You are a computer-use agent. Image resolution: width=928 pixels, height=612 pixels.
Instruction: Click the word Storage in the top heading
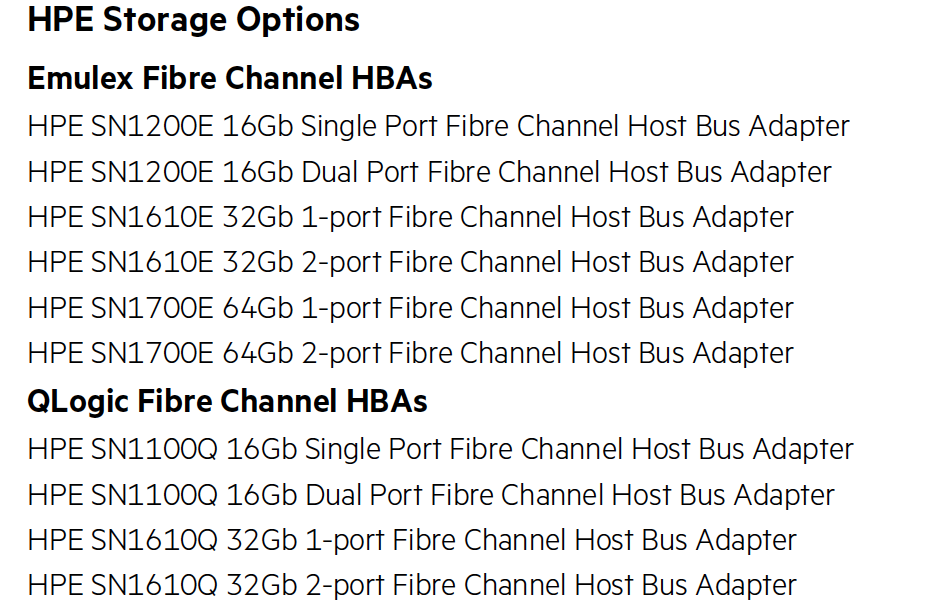pos(165,22)
